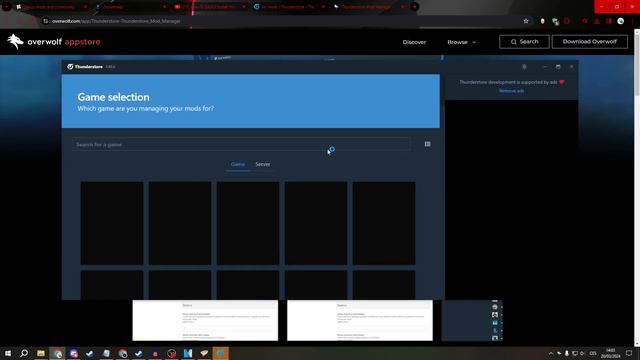Open browser profile avatar icon
The width and height of the screenshot is (640, 360).
[620, 21]
